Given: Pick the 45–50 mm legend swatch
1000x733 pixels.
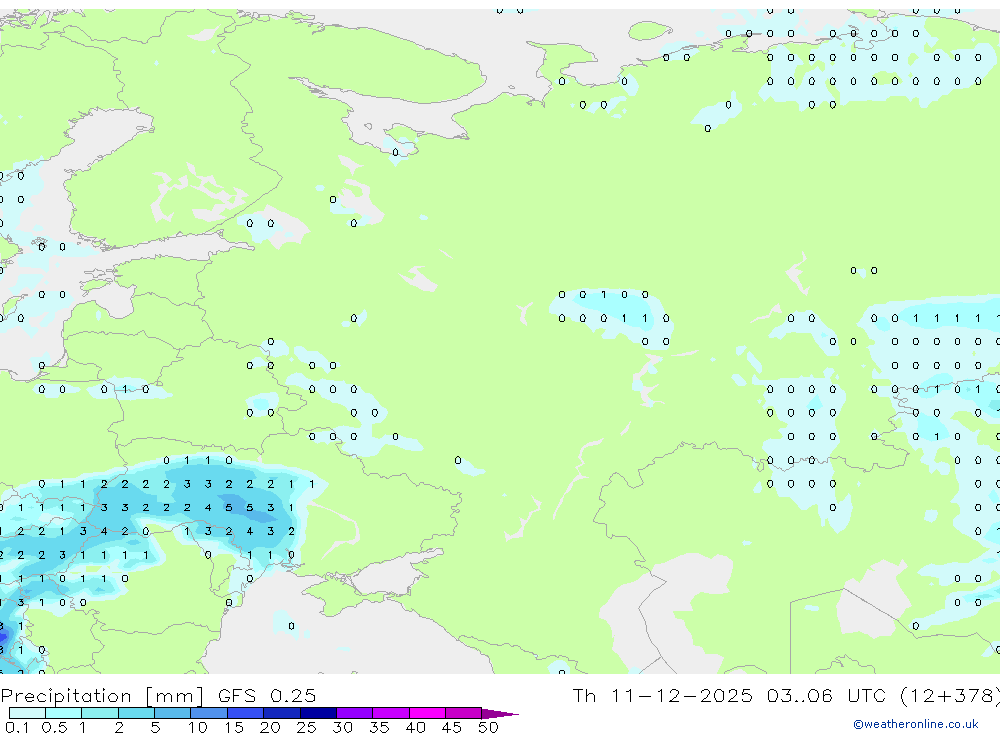Looking at the screenshot, I should tap(464, 713).
